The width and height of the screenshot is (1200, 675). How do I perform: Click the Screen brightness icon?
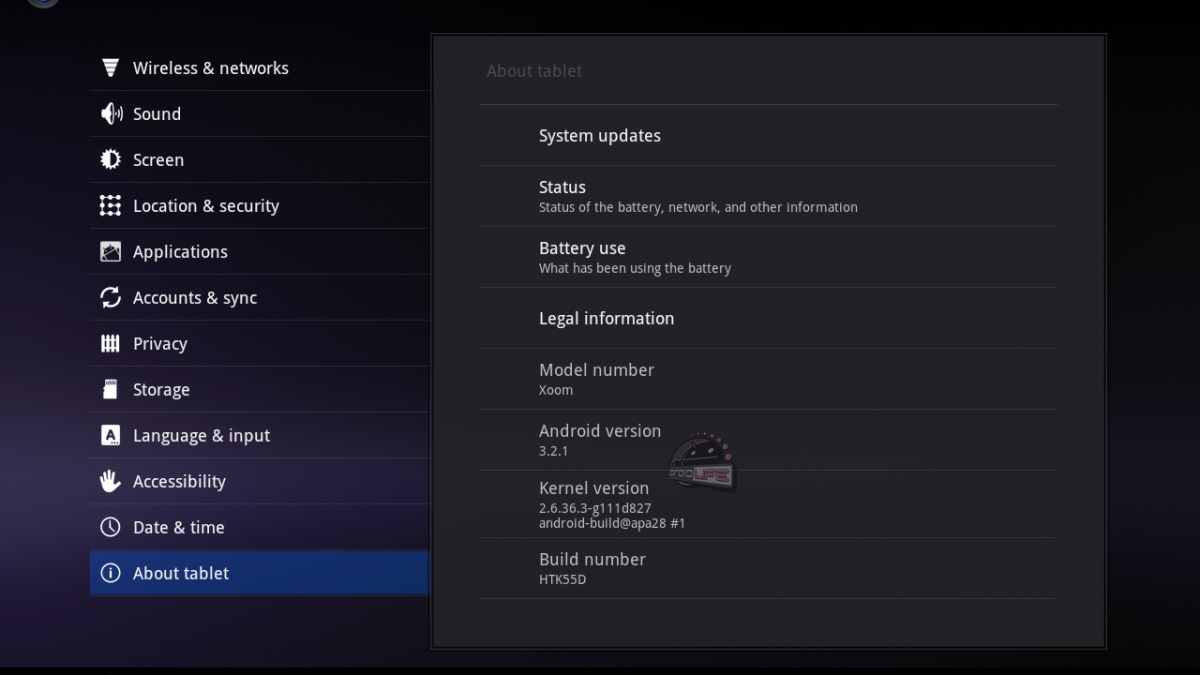[x=110, y=160]
